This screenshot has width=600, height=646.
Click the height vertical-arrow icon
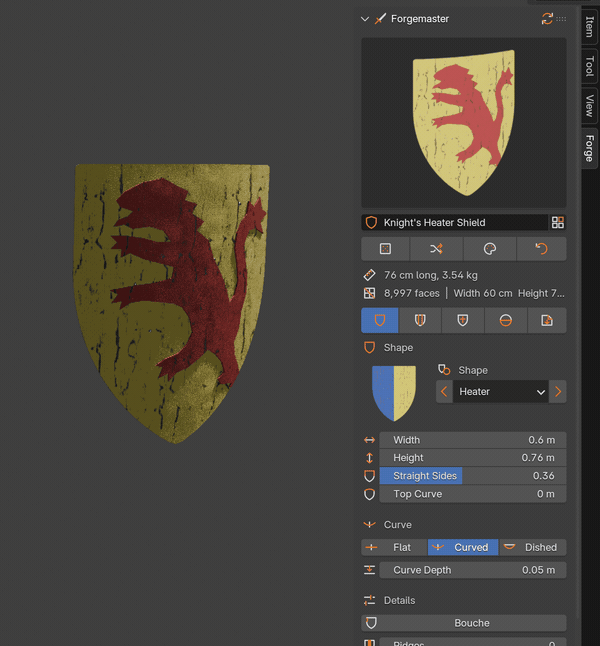click(x=370, y=458)
